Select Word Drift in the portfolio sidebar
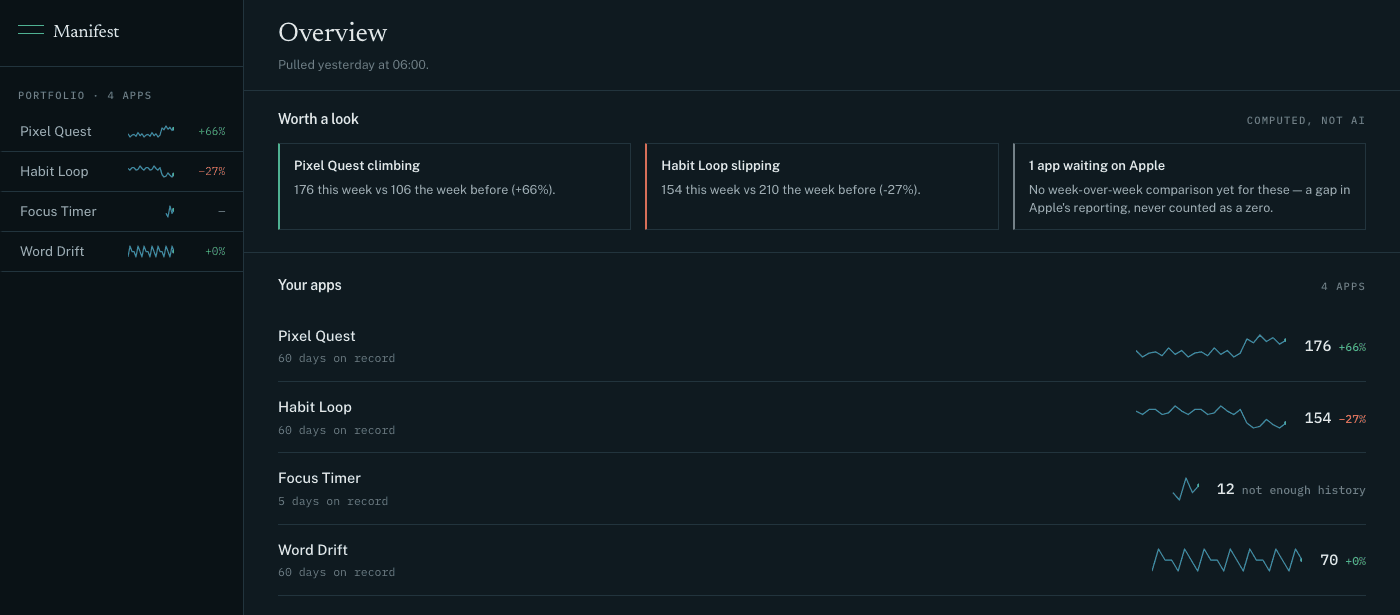The image size is (1400, 615). (x=122, y=251)
